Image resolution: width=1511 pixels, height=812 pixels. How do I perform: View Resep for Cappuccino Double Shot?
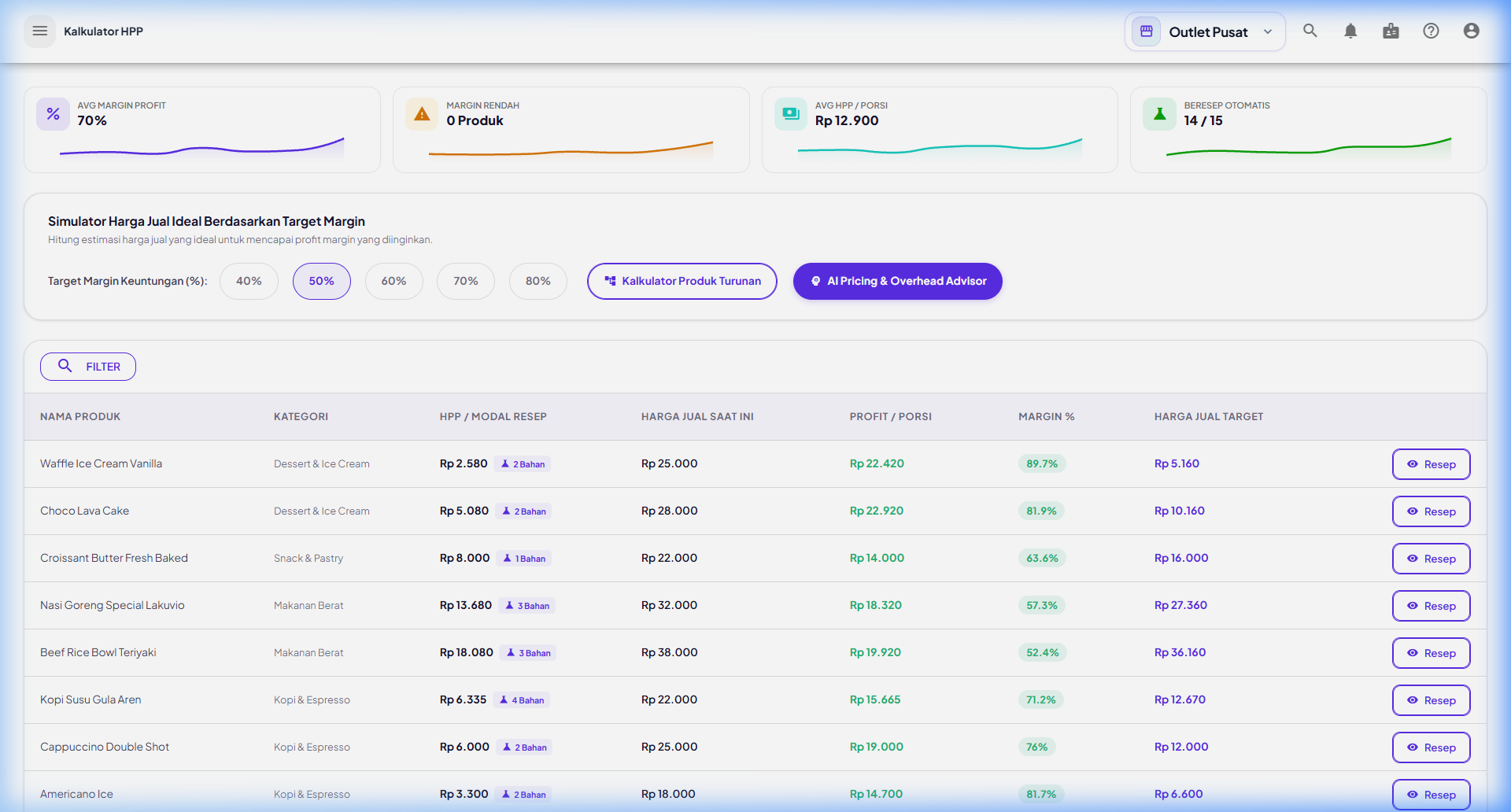(x=1431, y=747)
